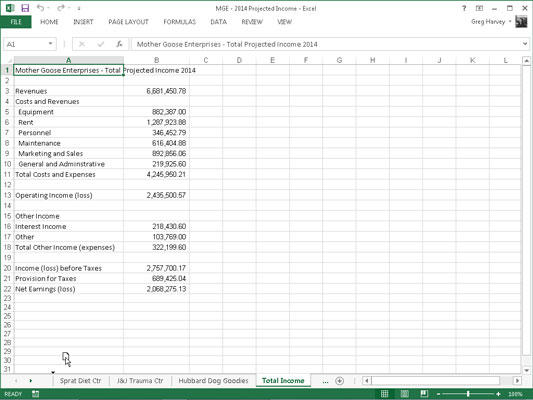Switch to the DATA ribbon tab
Viewport: 533px width, 400px height.
(x=219, y=22)
